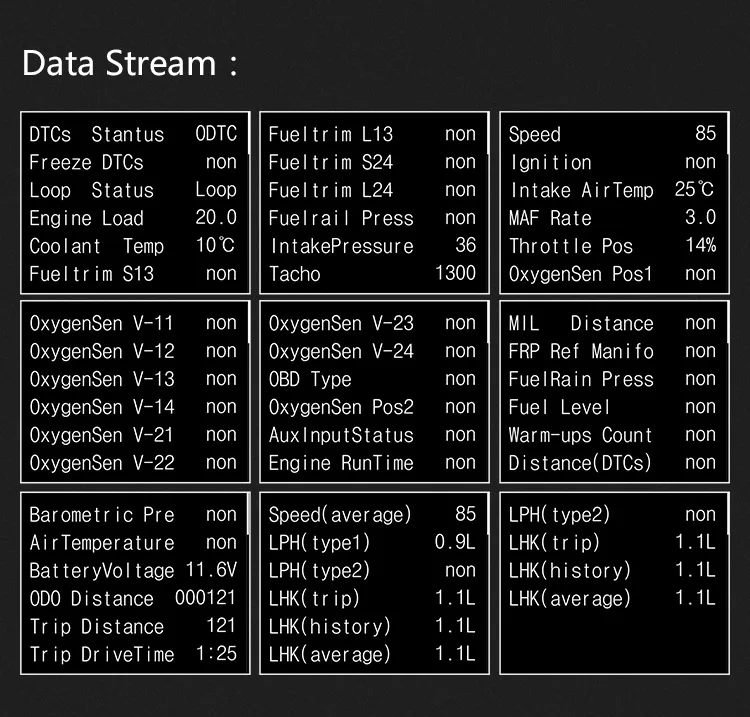This screenshot has width=750, height=717.
Task: Click the Throttle Pos 14% reading
Action: (x=612, y=246)
